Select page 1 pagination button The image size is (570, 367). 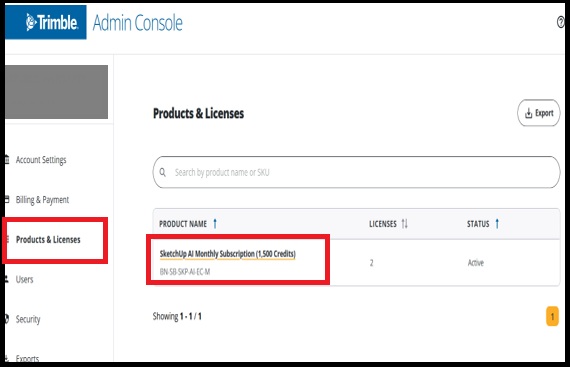552,316
